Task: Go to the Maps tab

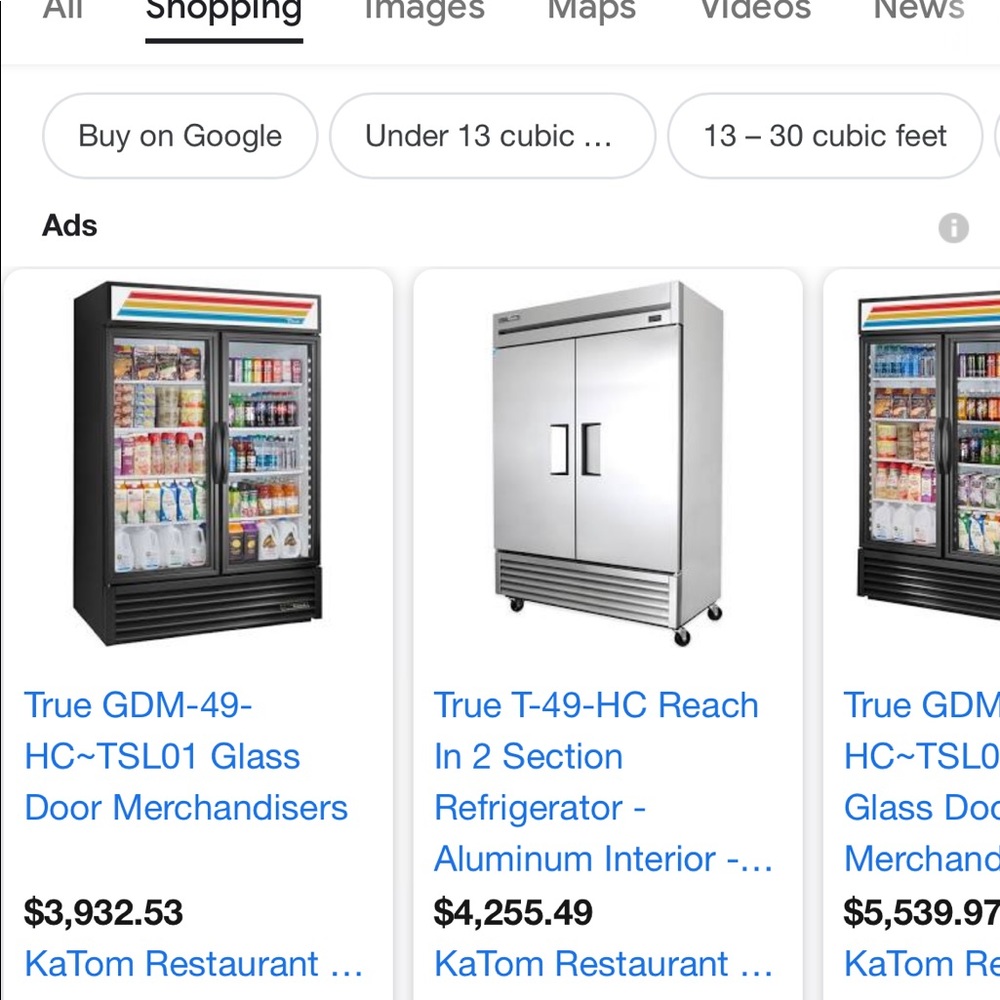Action: [591, 12]
